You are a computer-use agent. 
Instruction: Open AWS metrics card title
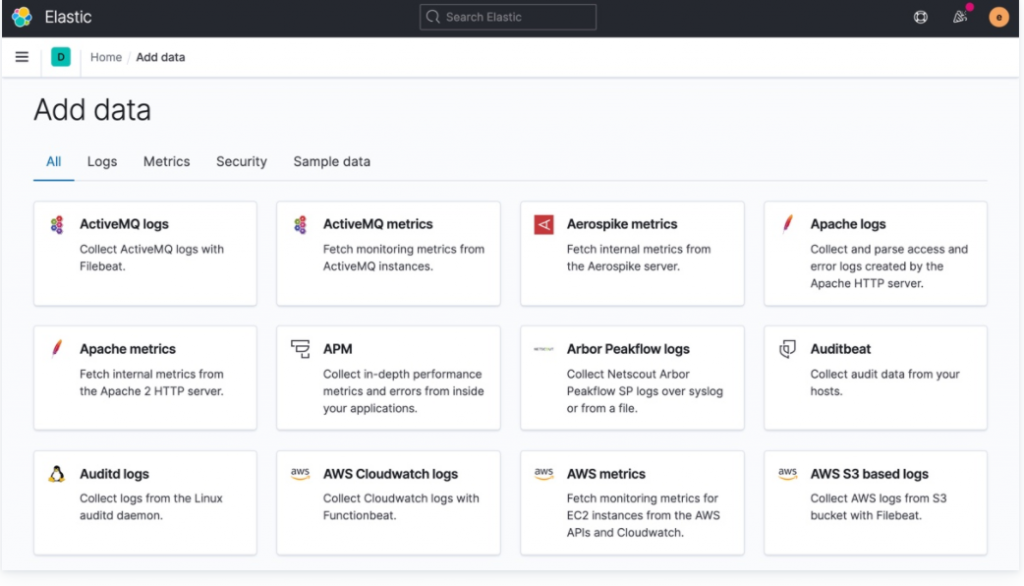[606, 474]
